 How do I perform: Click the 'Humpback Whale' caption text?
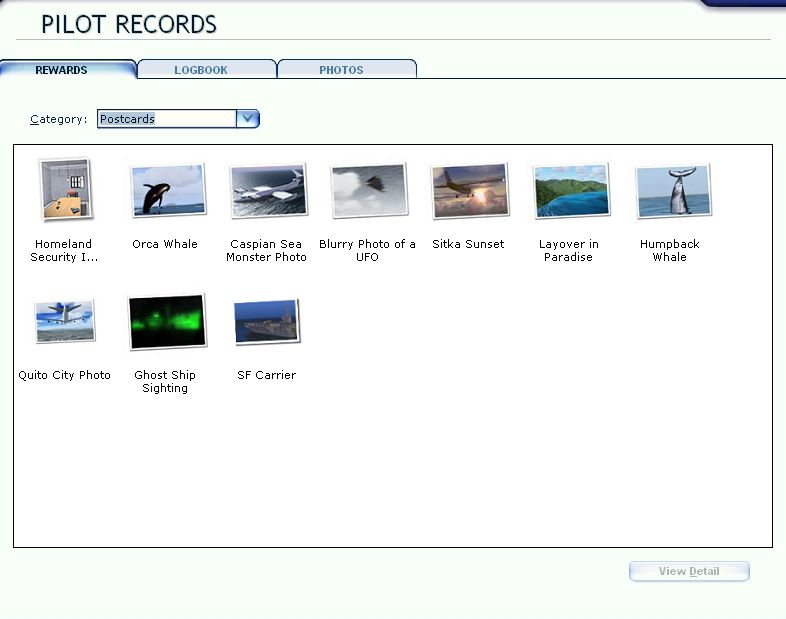[x=670, y=251]
